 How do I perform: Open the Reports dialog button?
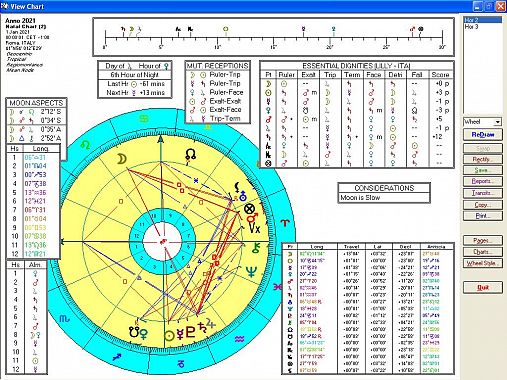pos(483,181)
